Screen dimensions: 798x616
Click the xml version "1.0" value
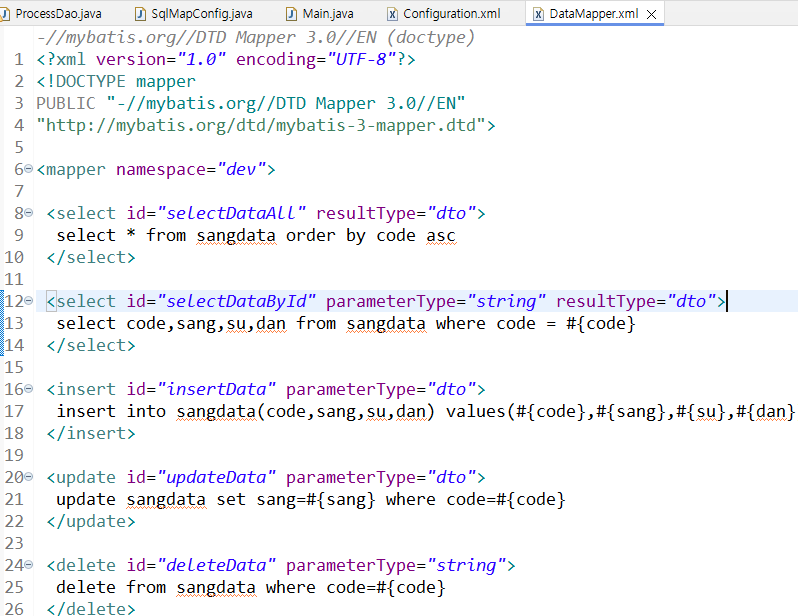tap(202, 60)
